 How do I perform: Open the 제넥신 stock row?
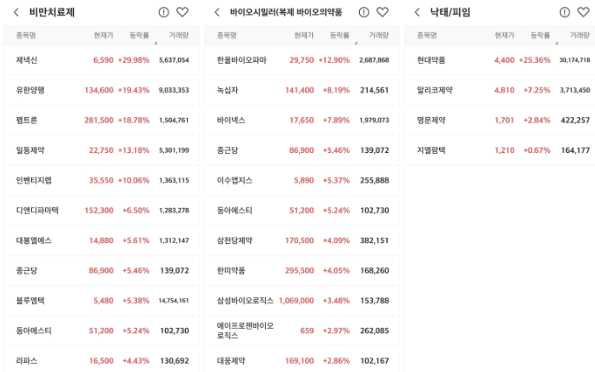[x=101, y=60]
